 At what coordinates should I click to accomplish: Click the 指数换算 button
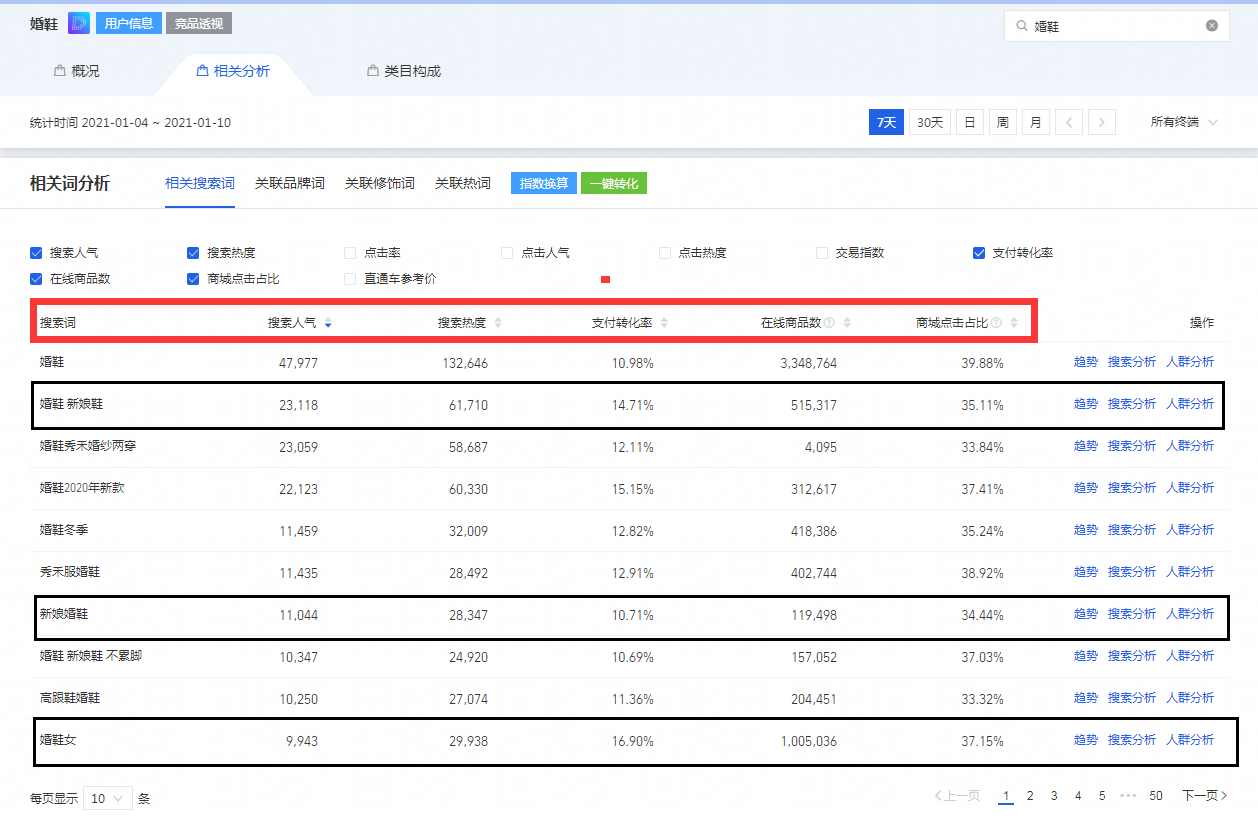[x=544, y=184]
